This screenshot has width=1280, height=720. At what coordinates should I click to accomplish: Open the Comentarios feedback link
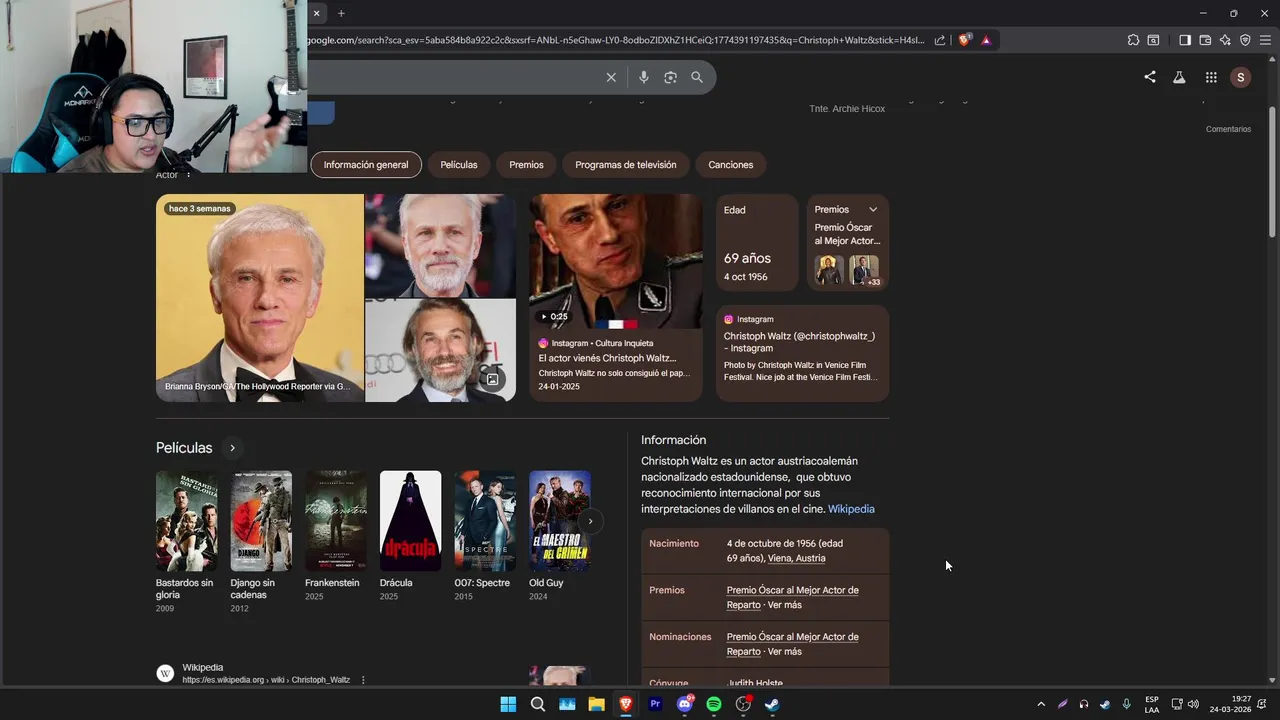(x=1228, y=129)
